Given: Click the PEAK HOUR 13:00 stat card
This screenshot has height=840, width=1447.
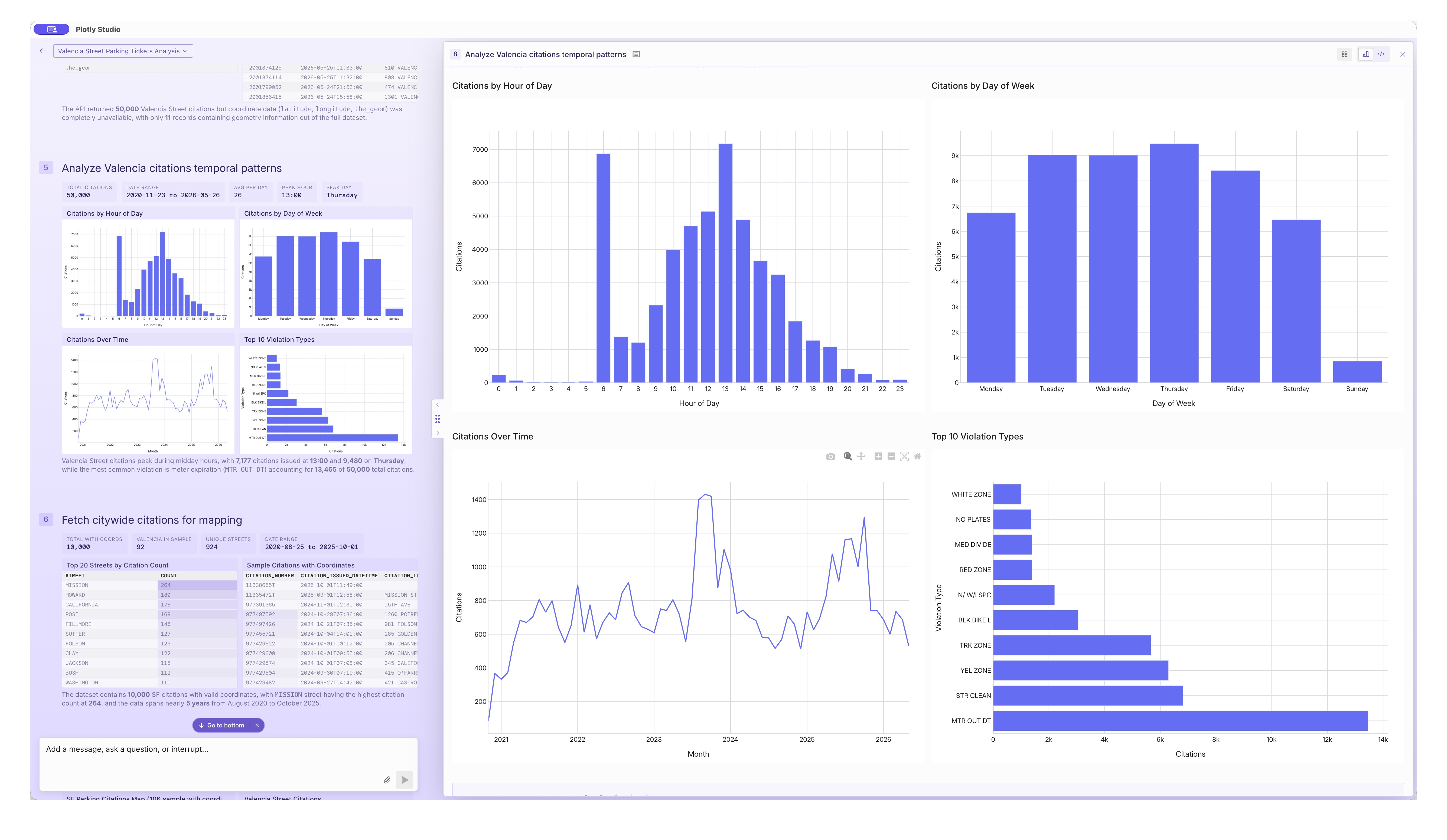Looking at the screenshot, I should click(297, 192).
